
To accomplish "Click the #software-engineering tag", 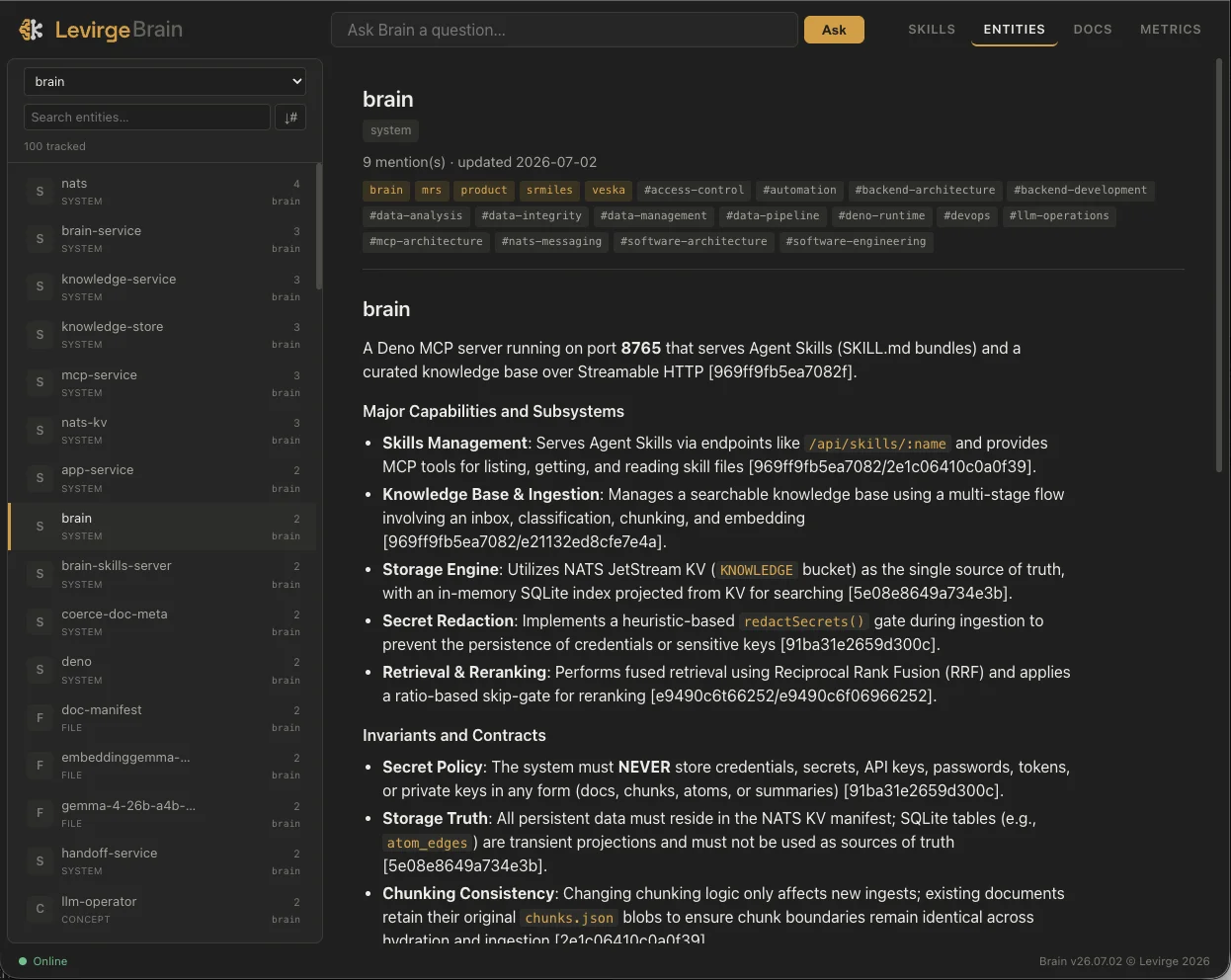I will 856,241.
